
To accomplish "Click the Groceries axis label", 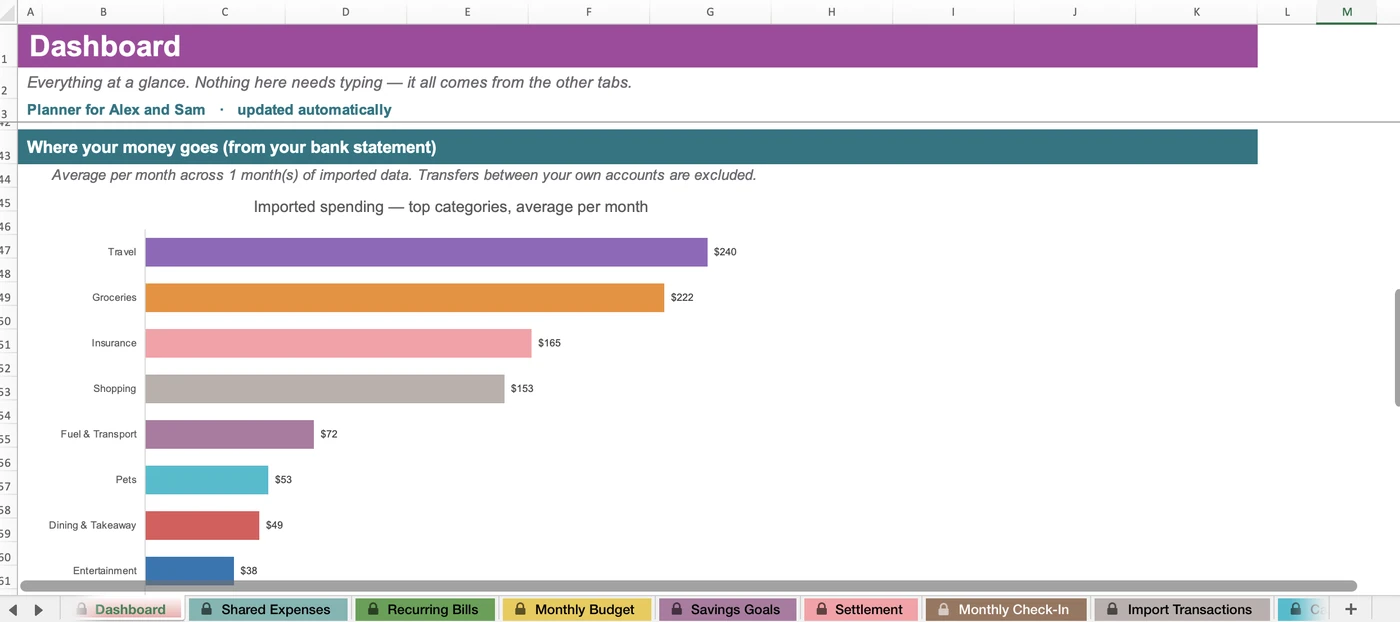I will pyautogui.click(x=114, y=297).
